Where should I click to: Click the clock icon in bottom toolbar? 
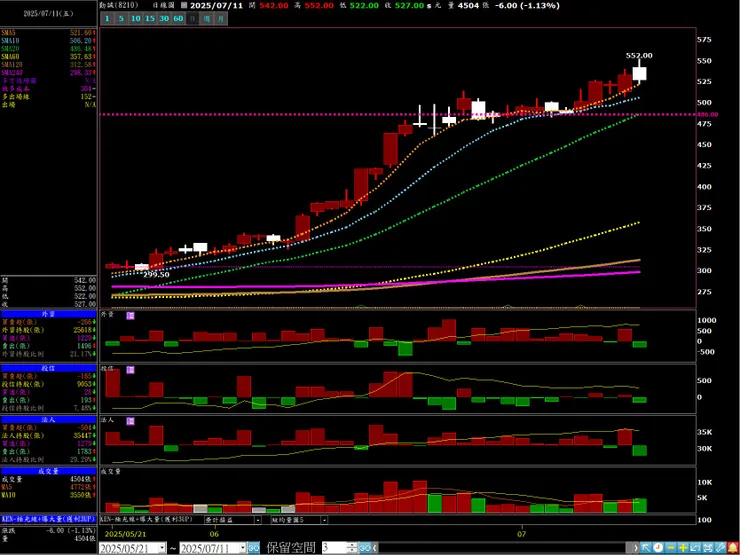pyautogui.click(x=657, y=547)
